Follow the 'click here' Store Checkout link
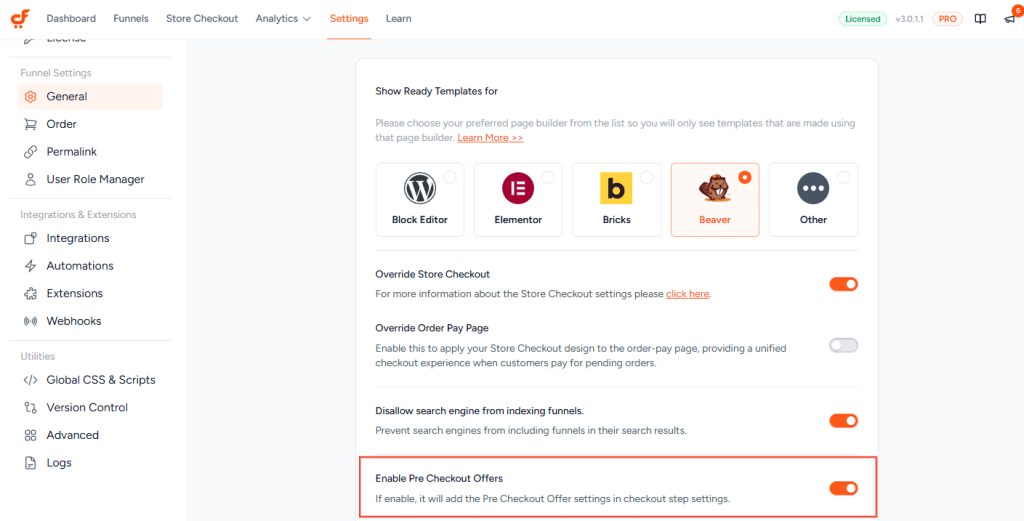 (688, 294)
